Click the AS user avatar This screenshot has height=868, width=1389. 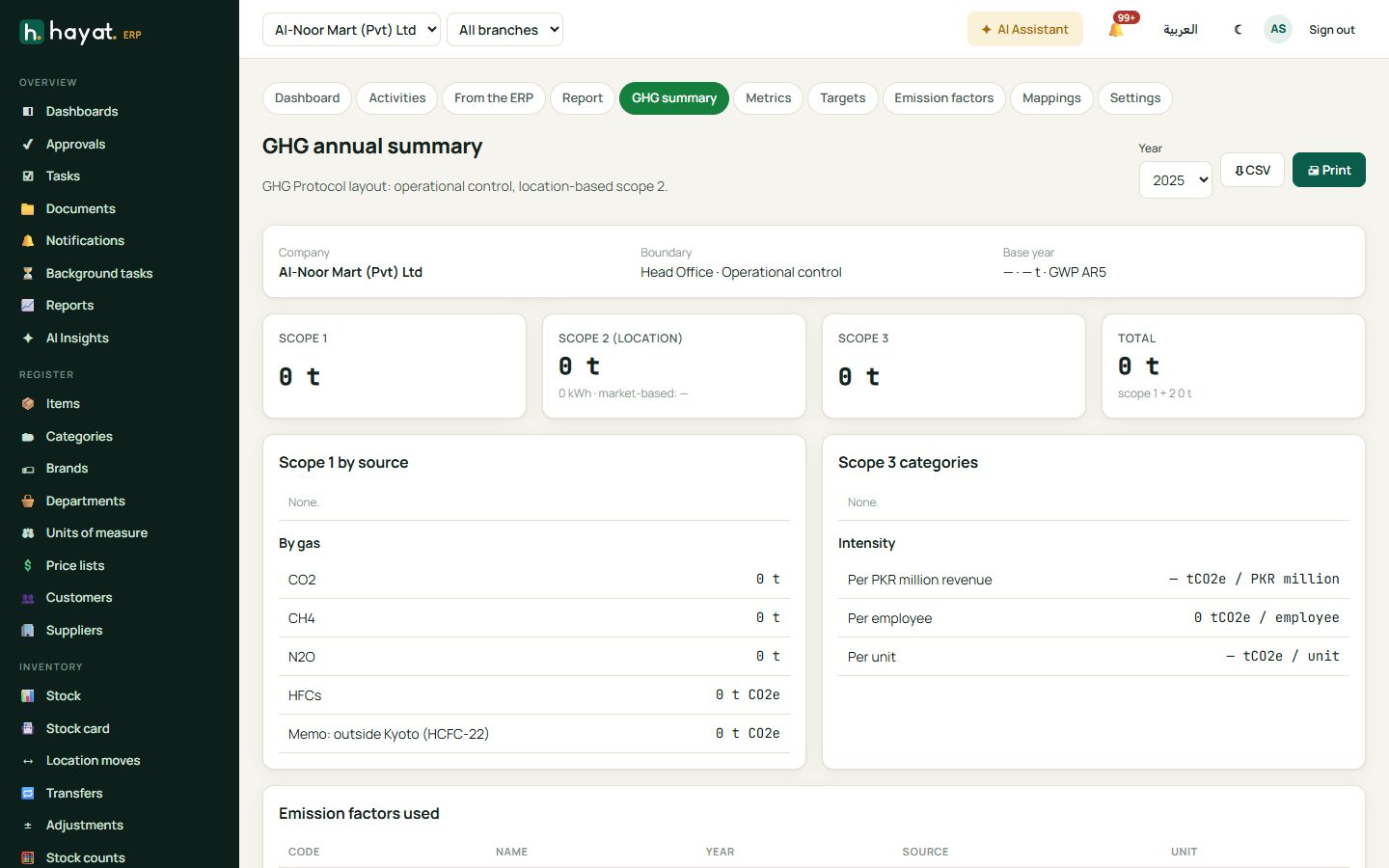coord(1278,29)
